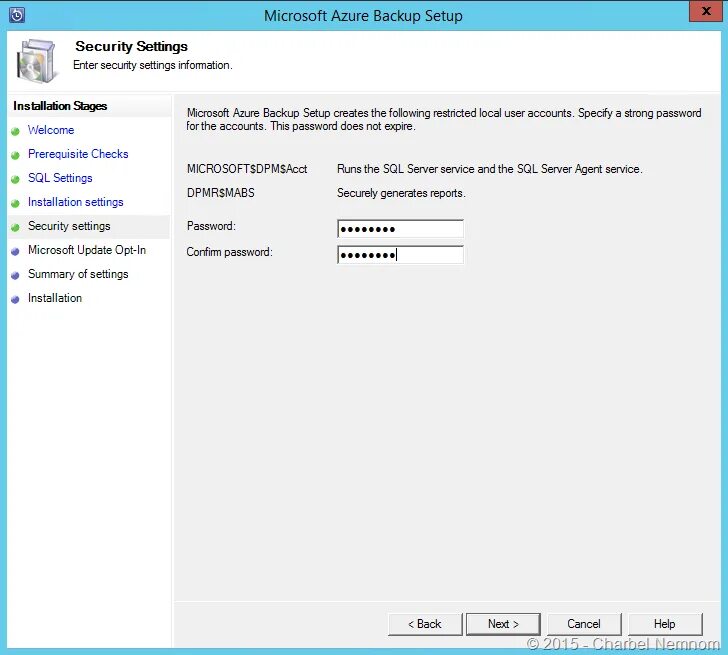Click purple bullet beside Microsoft Update Opt-In
This screenshot has height=655, width=728.
pos(15,252)
